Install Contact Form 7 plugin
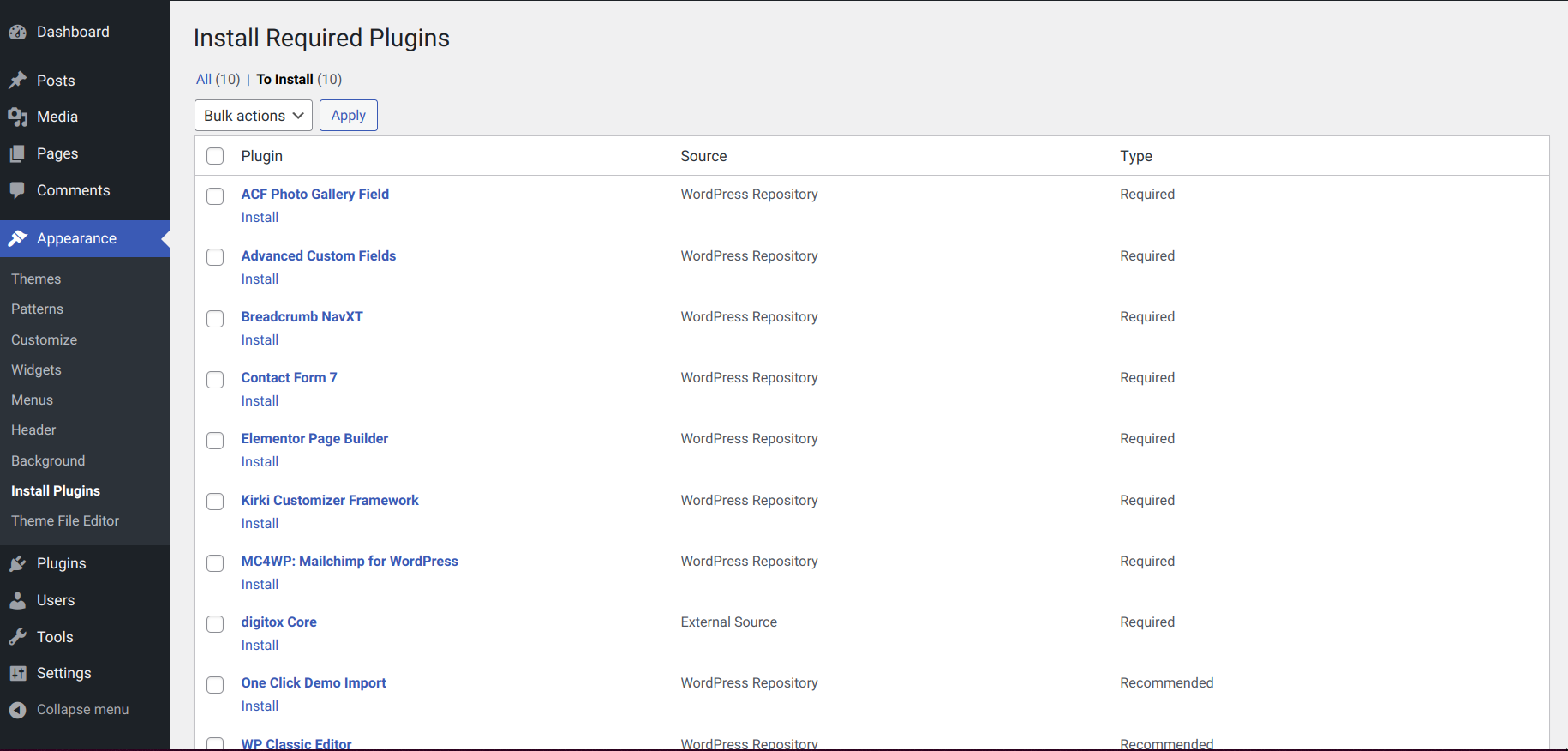Viewport: 1568px width, 751px height. [x=260, y=401]
